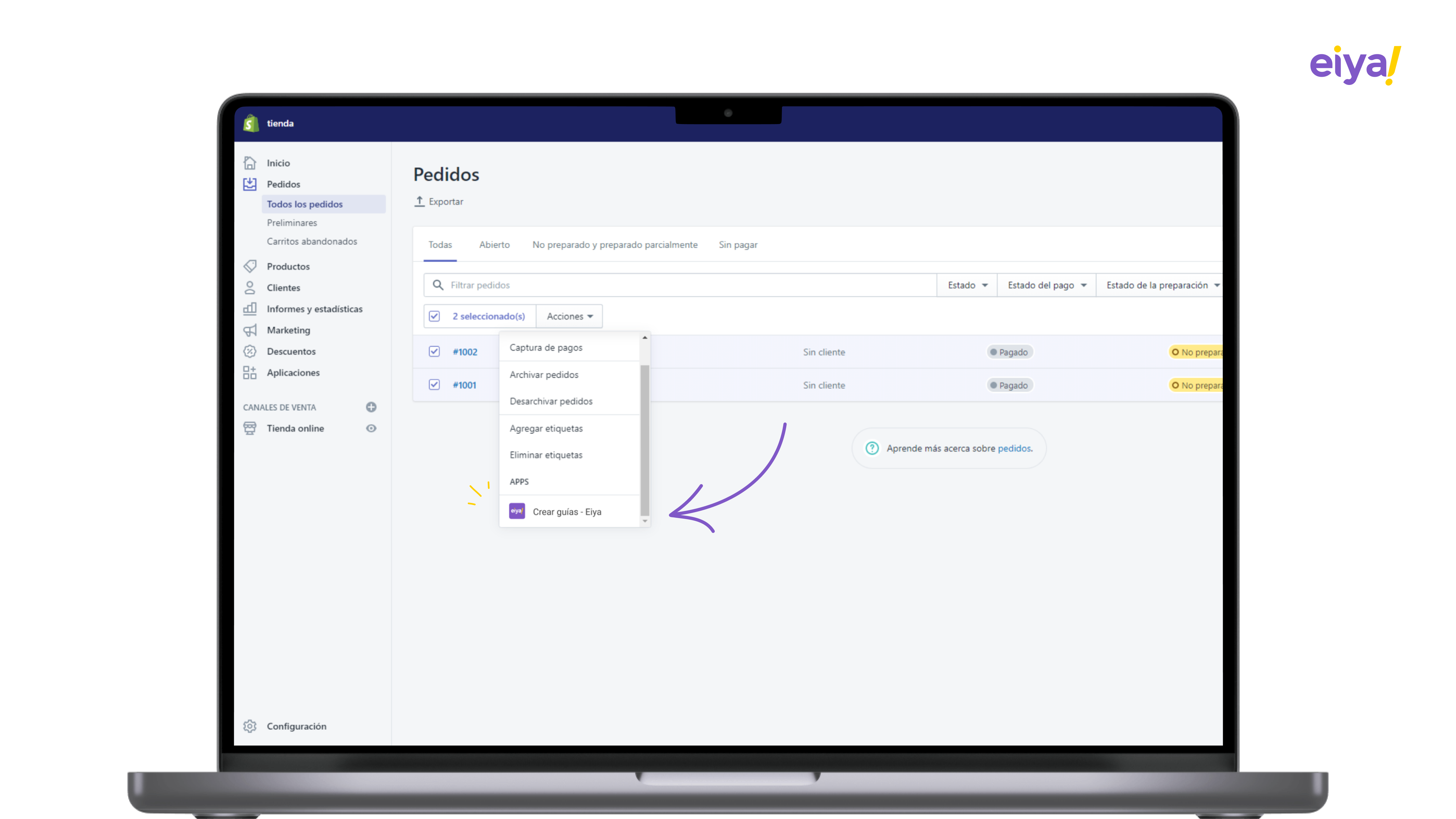Open No preparado y preparado parcialmente tab
Viewport: 1456px width, 819px height.
point(615,245)
